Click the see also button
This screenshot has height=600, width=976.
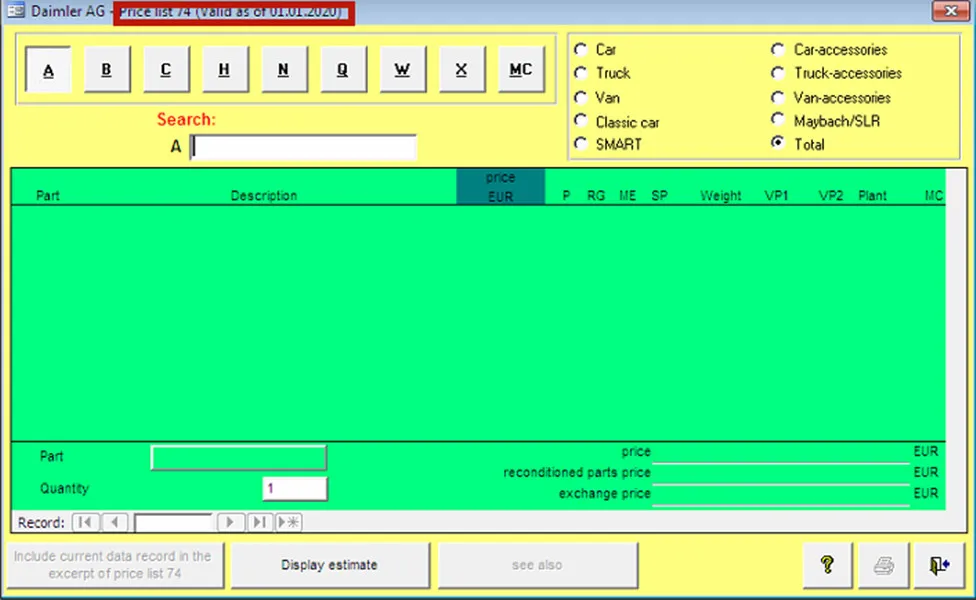[538, 565]
